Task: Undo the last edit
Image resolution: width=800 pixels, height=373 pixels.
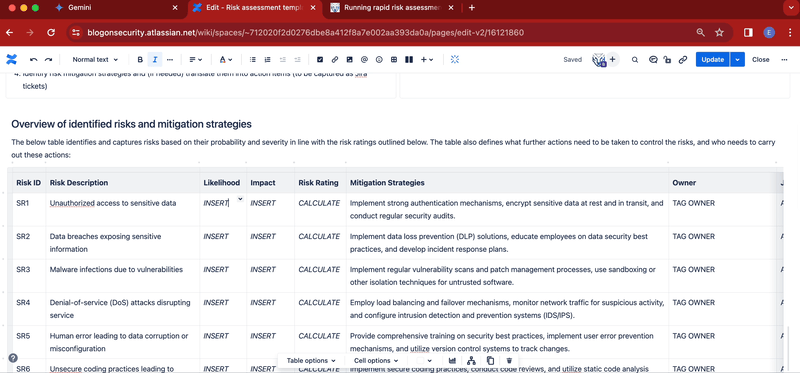Action: point(34,60)
